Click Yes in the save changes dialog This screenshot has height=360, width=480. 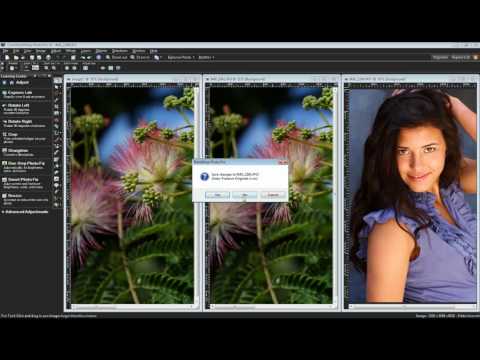[x=218, y=195]
